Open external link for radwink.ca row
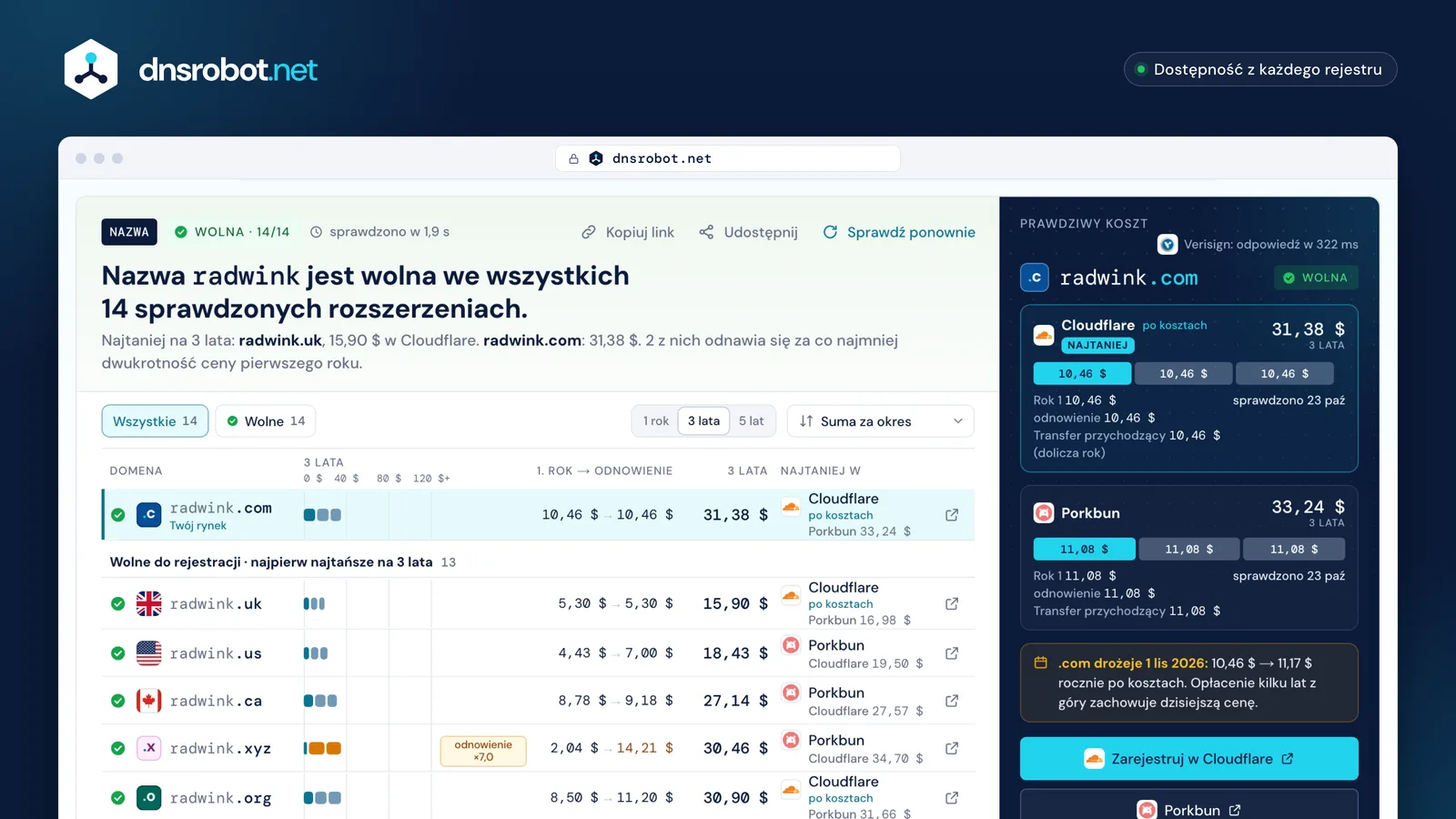Screen dimensions: 1456x819 tap(952, 701)
